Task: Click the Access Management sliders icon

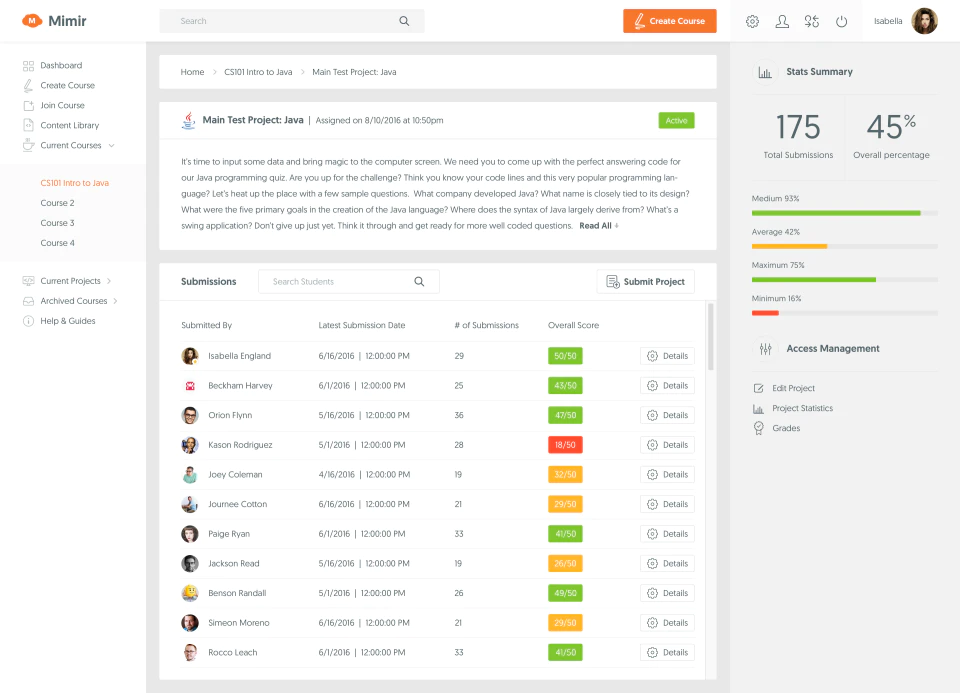Action: point(765,349)
